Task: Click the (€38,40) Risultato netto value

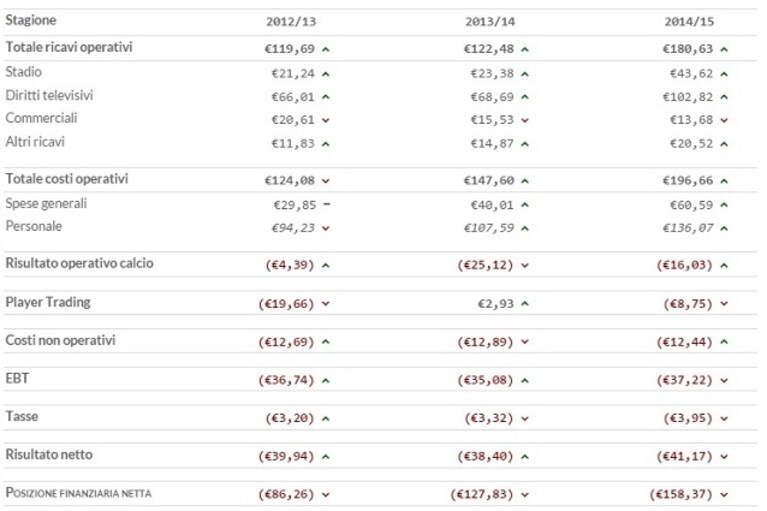Action: point(485,456)
